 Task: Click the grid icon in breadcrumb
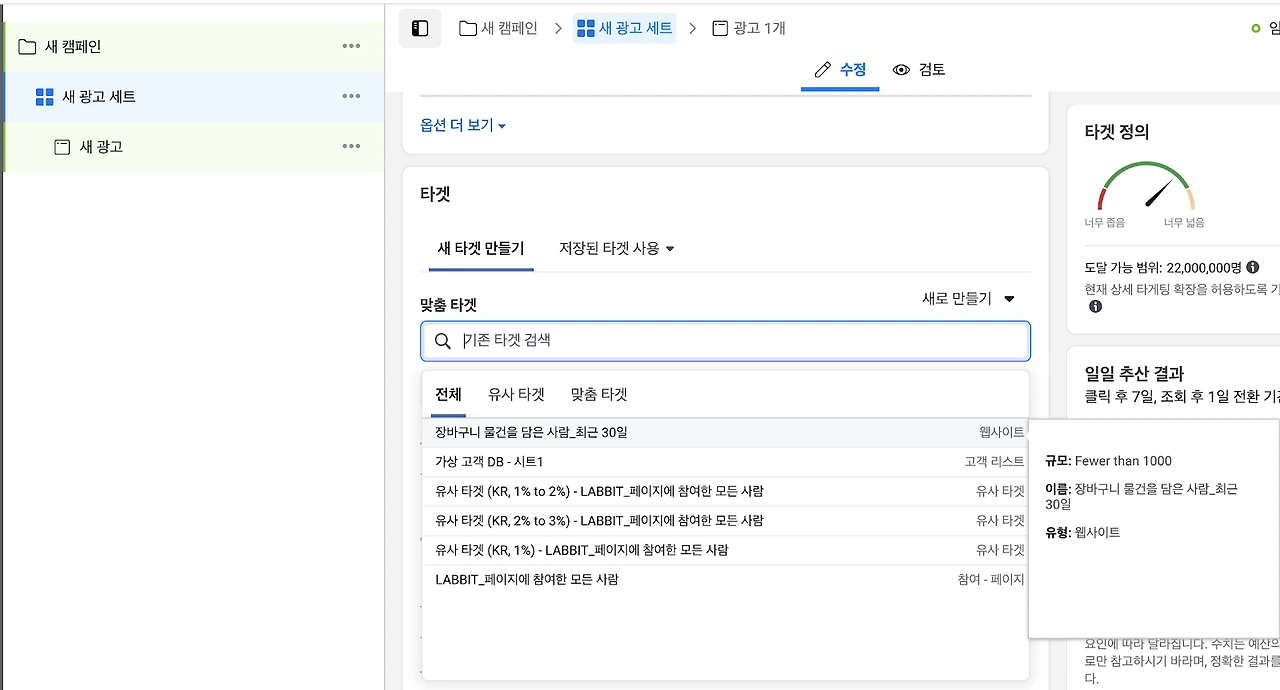click(586, 28)
